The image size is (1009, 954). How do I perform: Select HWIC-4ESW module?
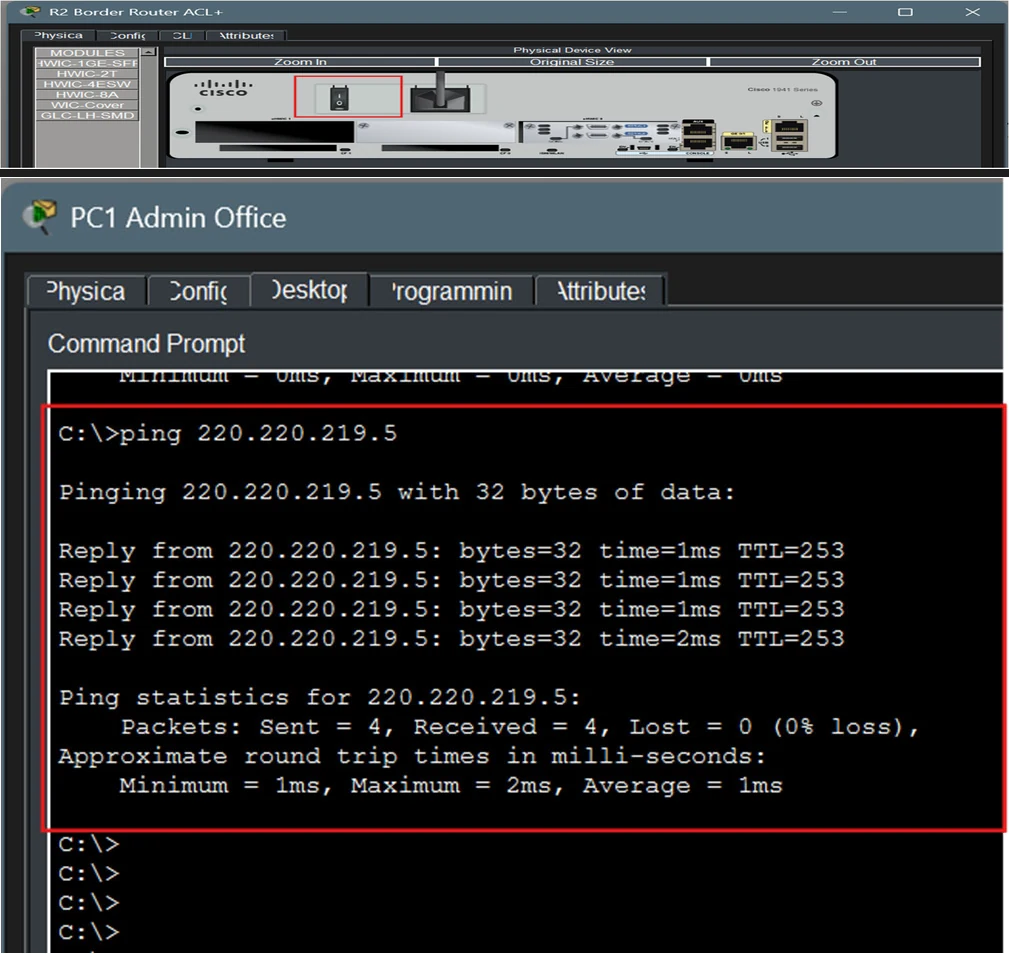87,84
